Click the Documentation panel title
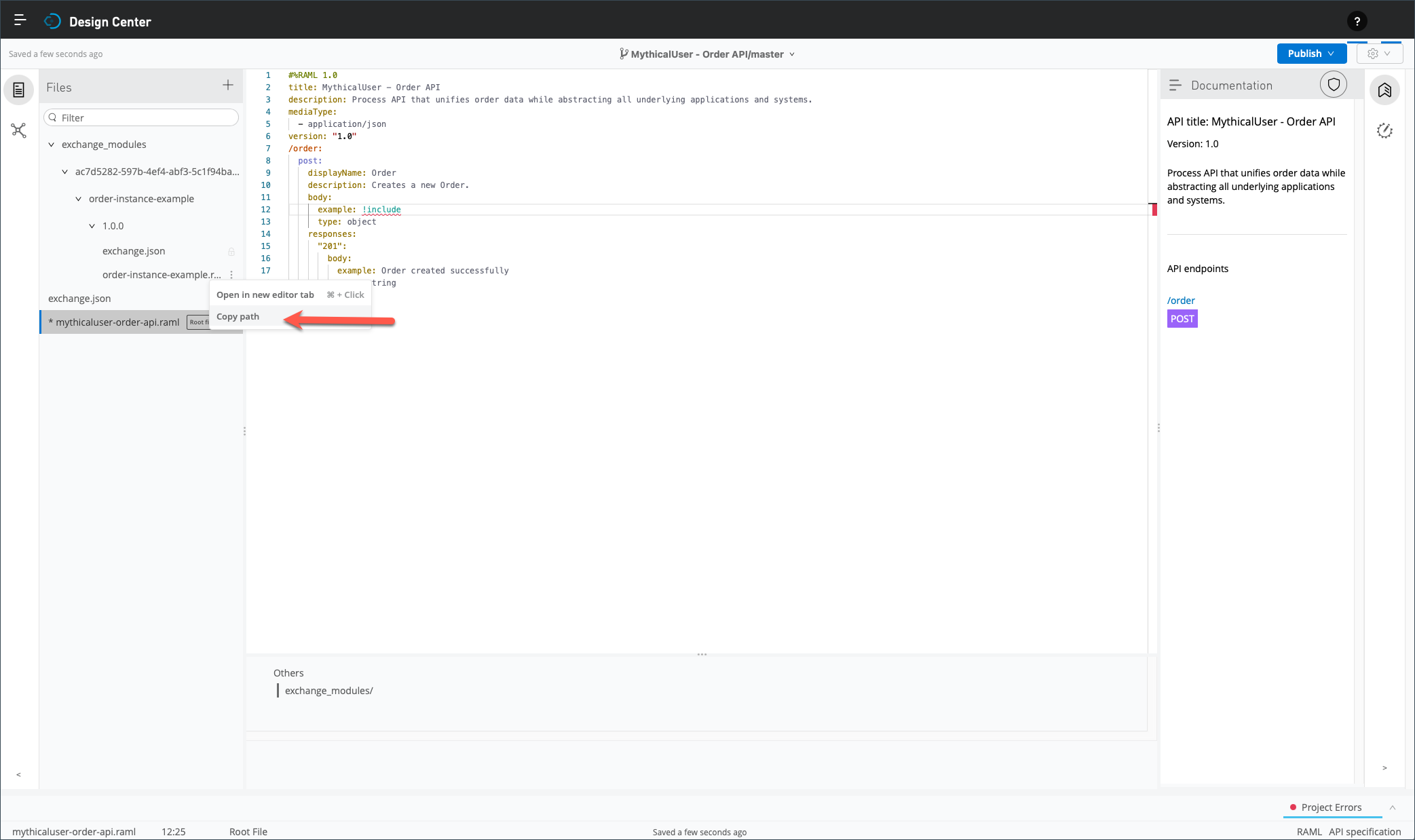 tap(1231, 85)
